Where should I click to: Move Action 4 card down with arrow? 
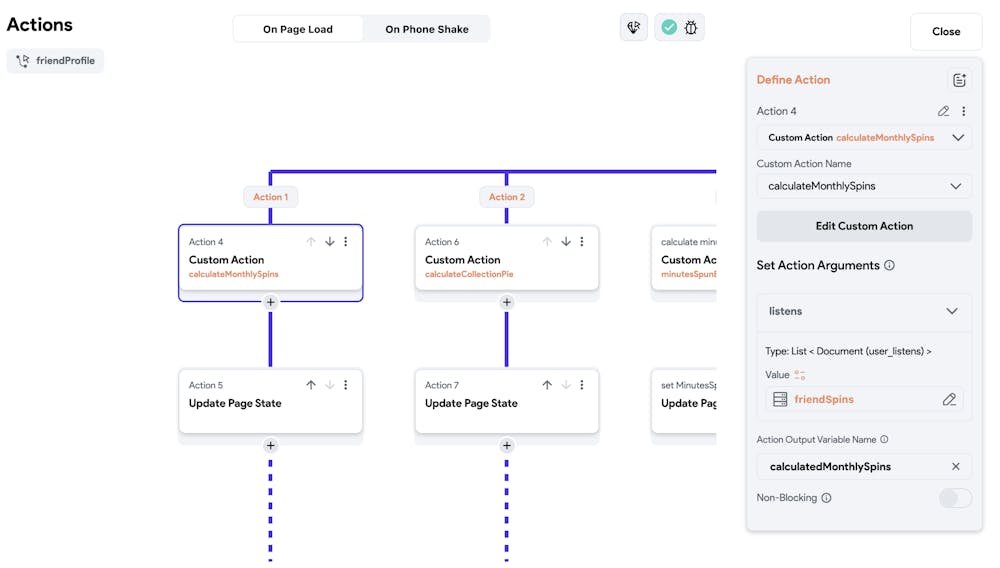pyautogui.click(x=329, y=242)
